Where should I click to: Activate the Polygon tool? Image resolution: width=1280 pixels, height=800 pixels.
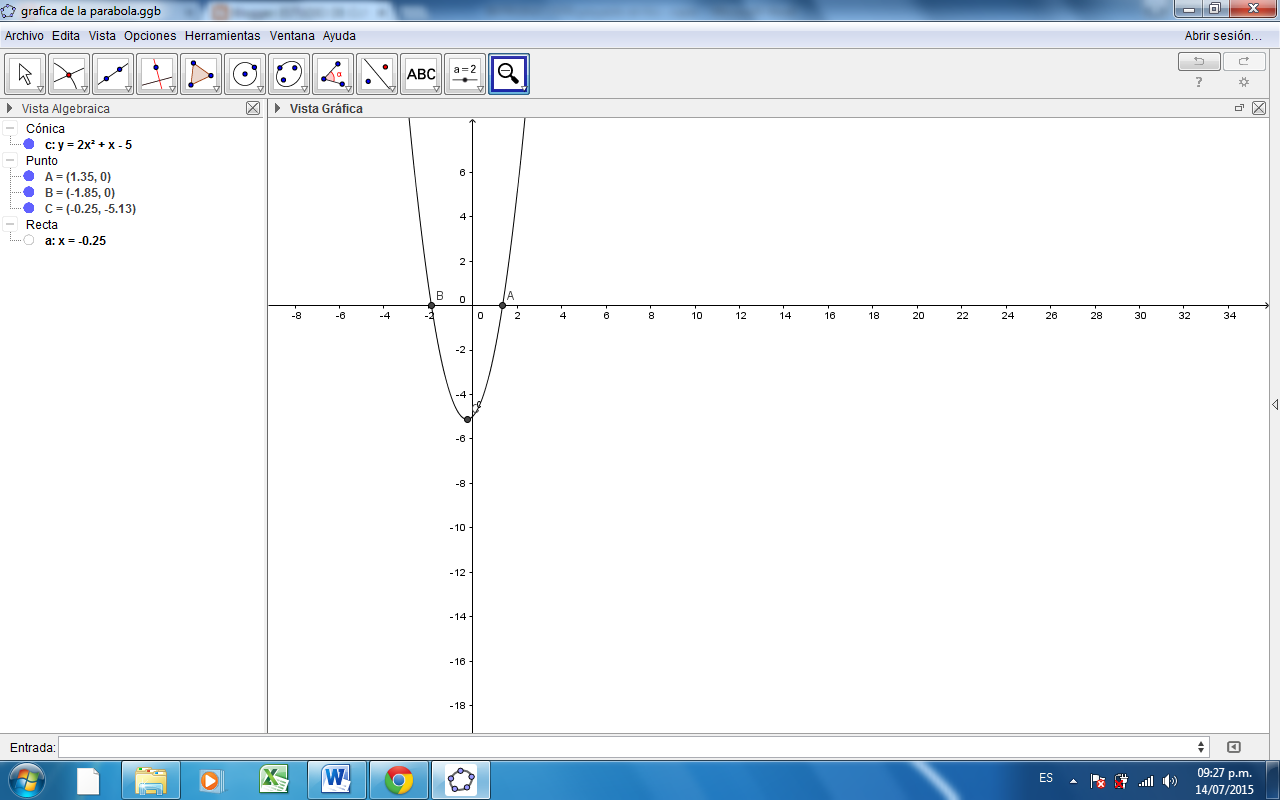click(x=200, y=73)
